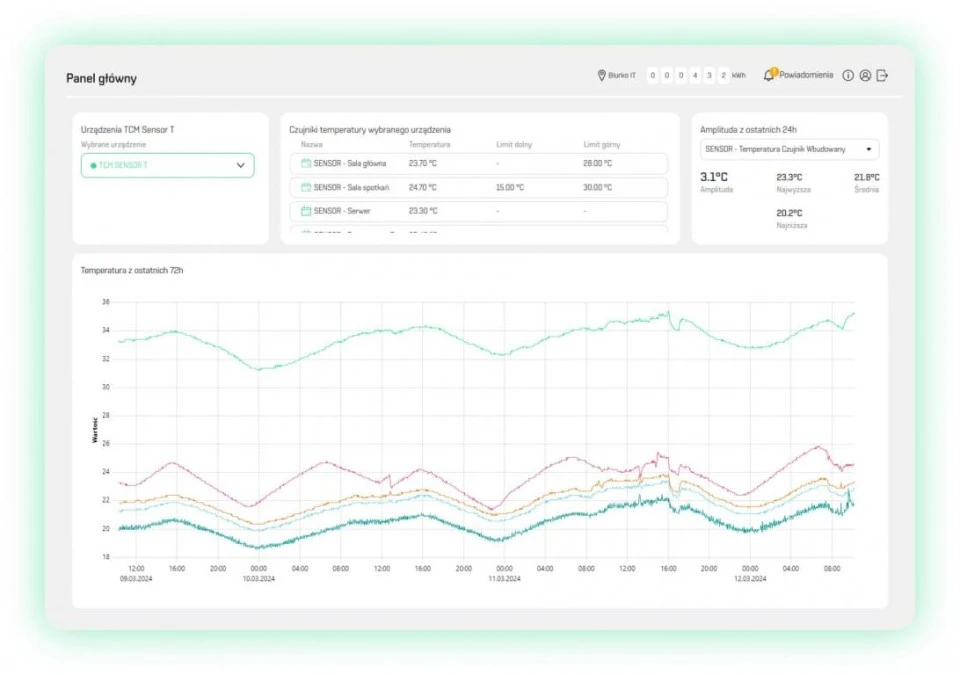960x675 pixels.
Task: Click the location pin icon beside Biurko IT
Action: (x=601, y=75)
